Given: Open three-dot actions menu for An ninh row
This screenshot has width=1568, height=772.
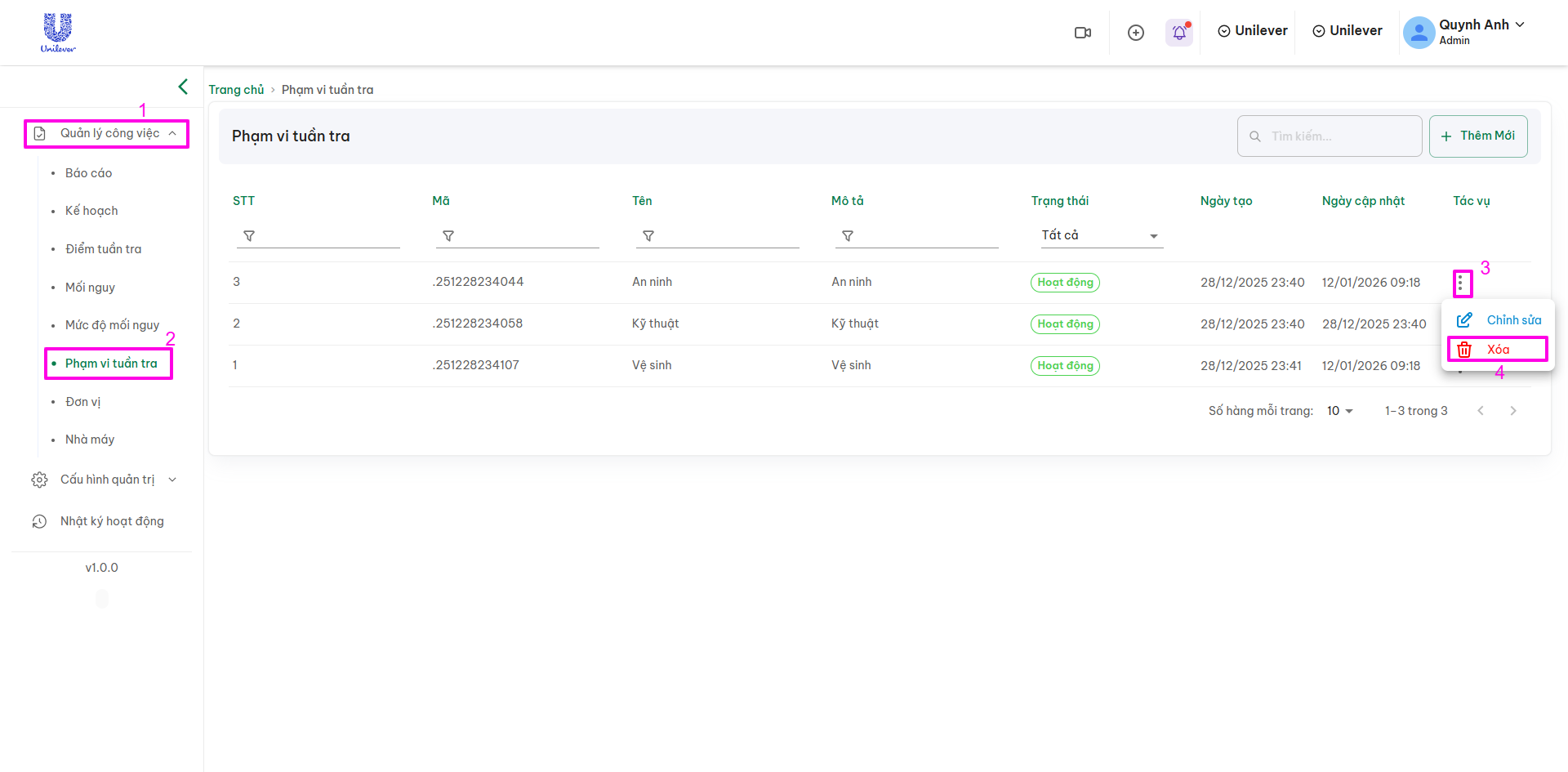Looking at the screenshot, I should [1461, 283].
